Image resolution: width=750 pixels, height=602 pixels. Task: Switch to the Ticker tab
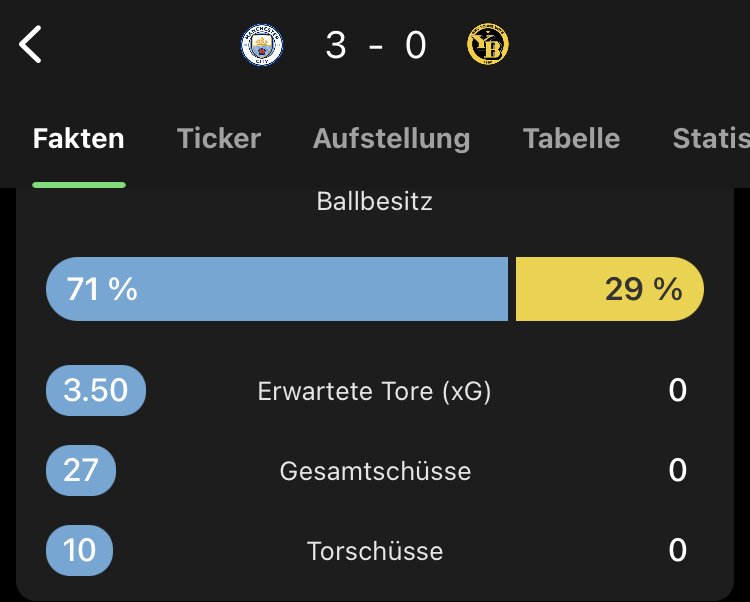click(219, 138)
